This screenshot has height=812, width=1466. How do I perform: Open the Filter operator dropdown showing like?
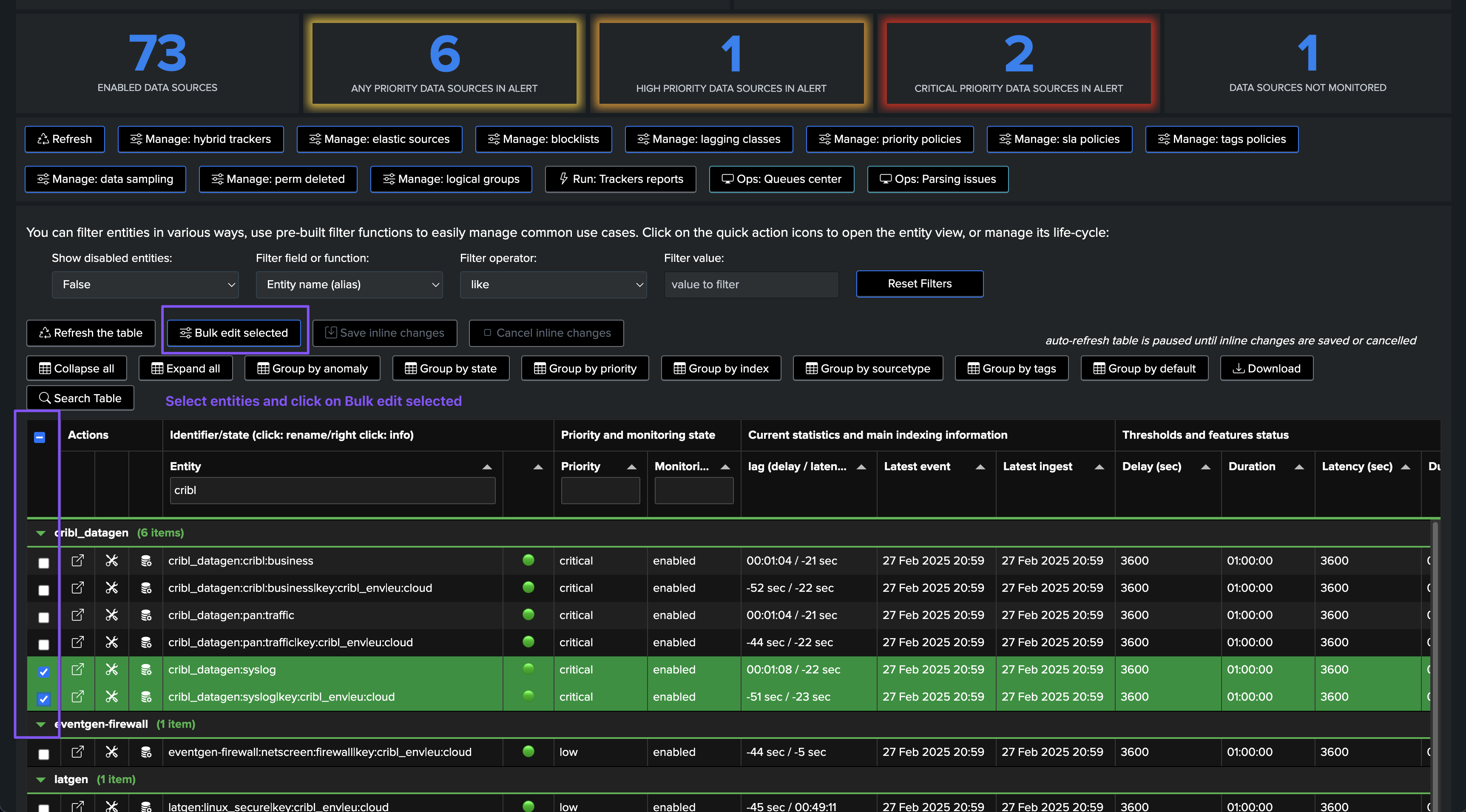[553, 284]
